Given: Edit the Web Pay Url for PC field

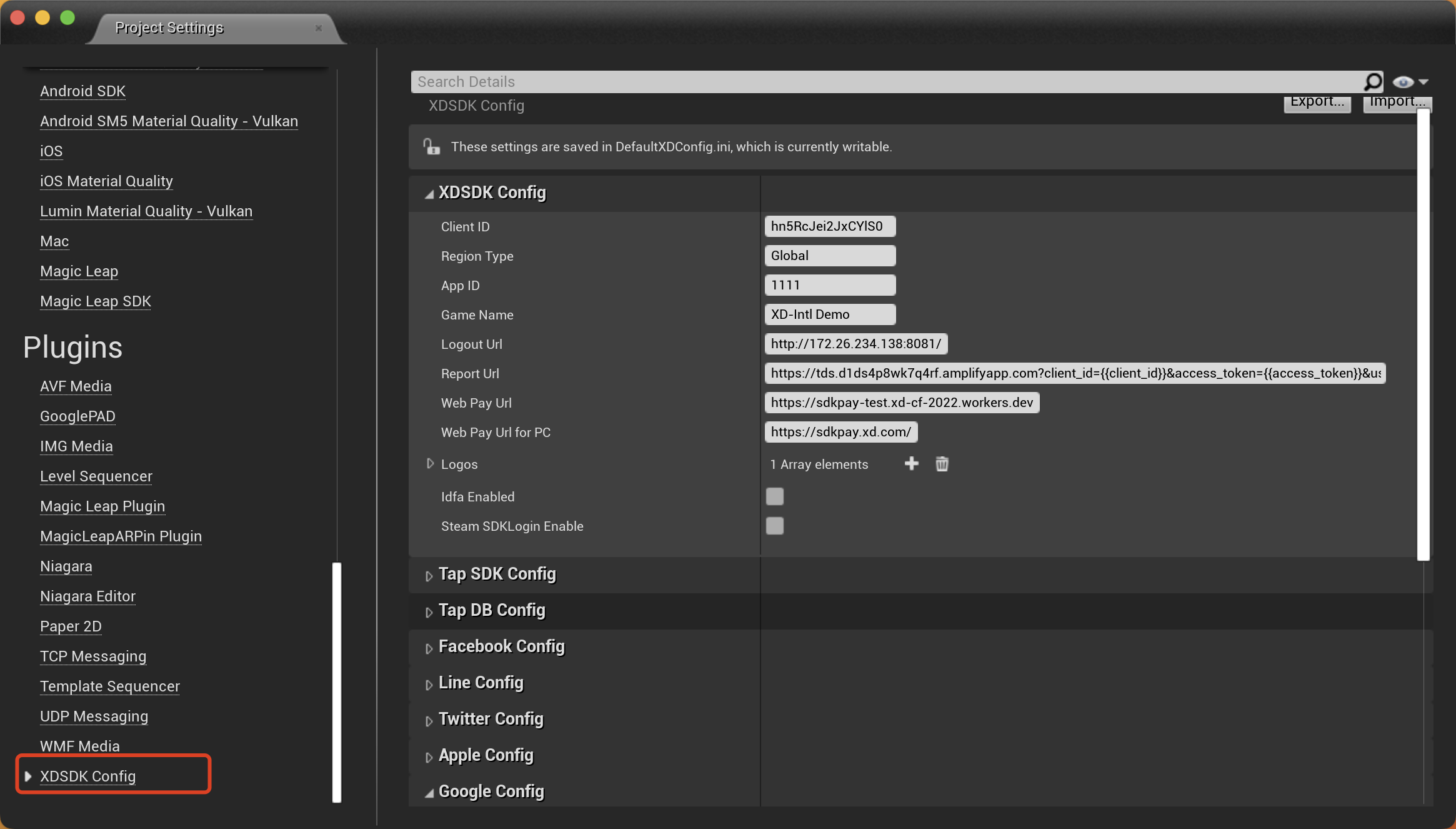Looking at the screenshot, I should pyautogui.click(x=841, y=432).
